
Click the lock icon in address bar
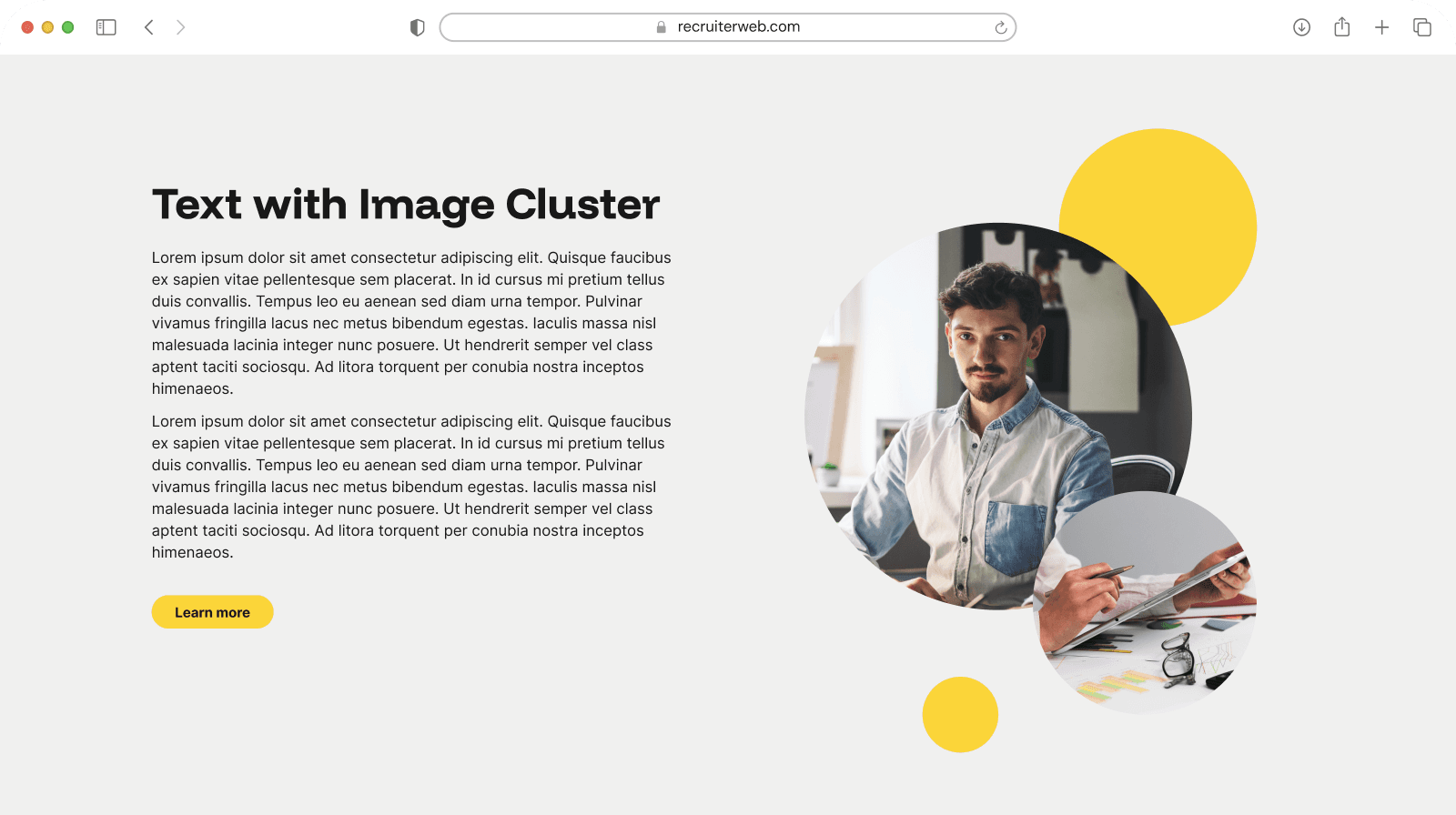[662, 27]
